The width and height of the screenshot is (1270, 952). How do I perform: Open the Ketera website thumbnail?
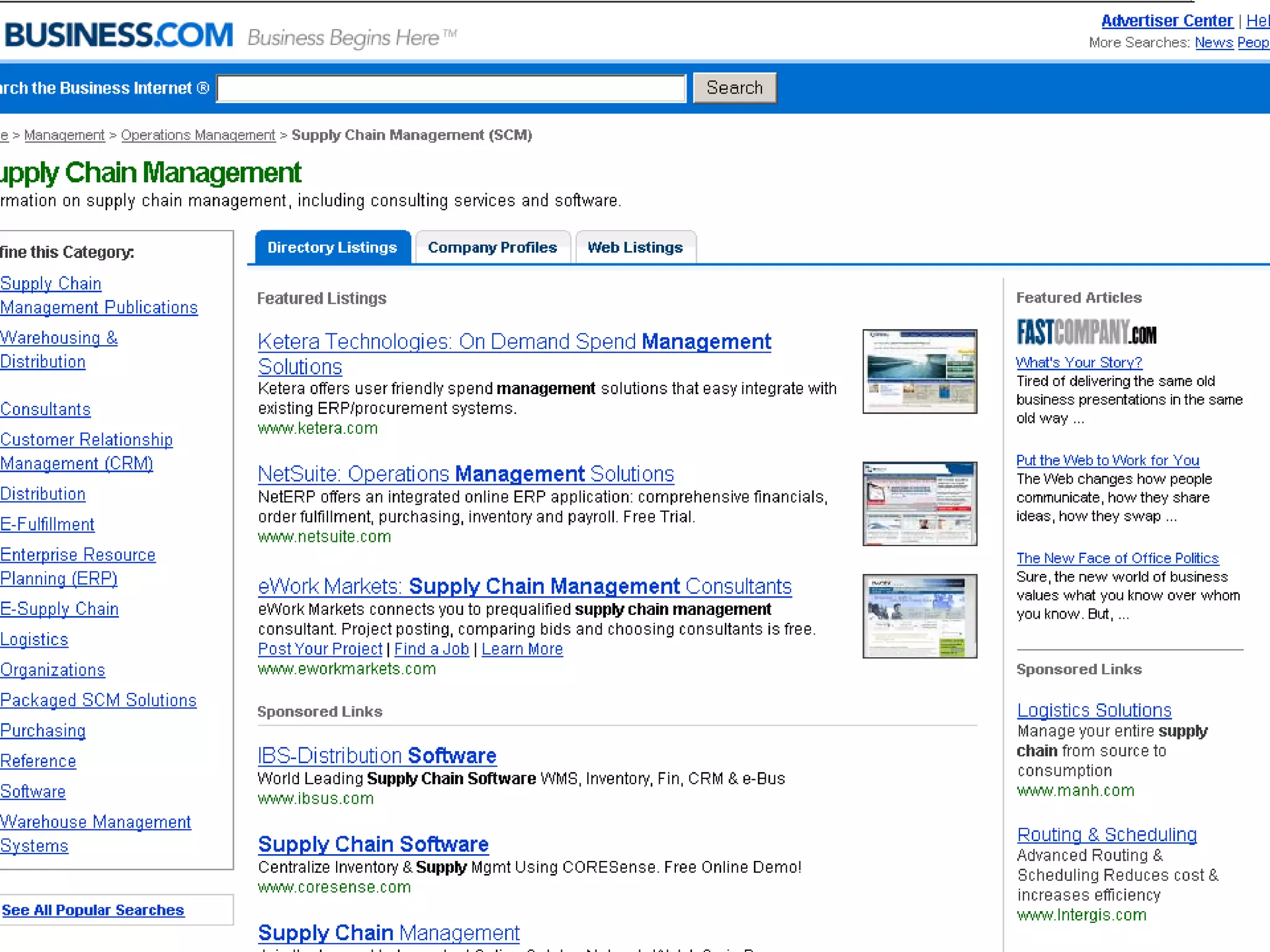point(920,371)
